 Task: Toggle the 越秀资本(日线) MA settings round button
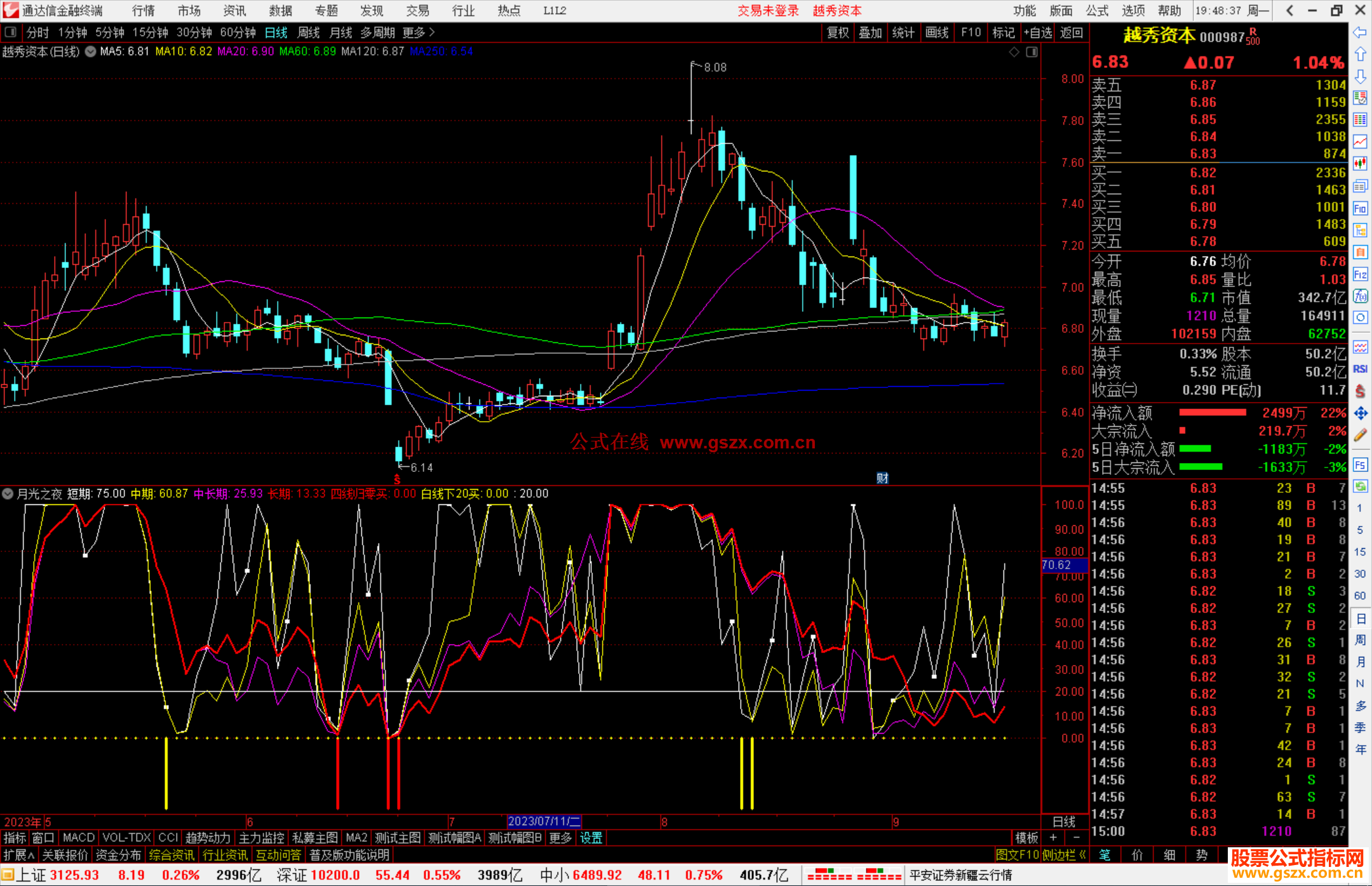click(x=90, y=51)
